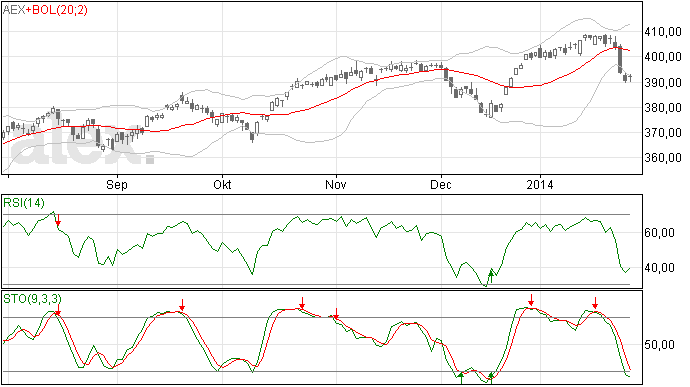This screenshot has width=690, height=387.
Task: Click the green buy arrow in RSI panel
Action: pos(491,277)
